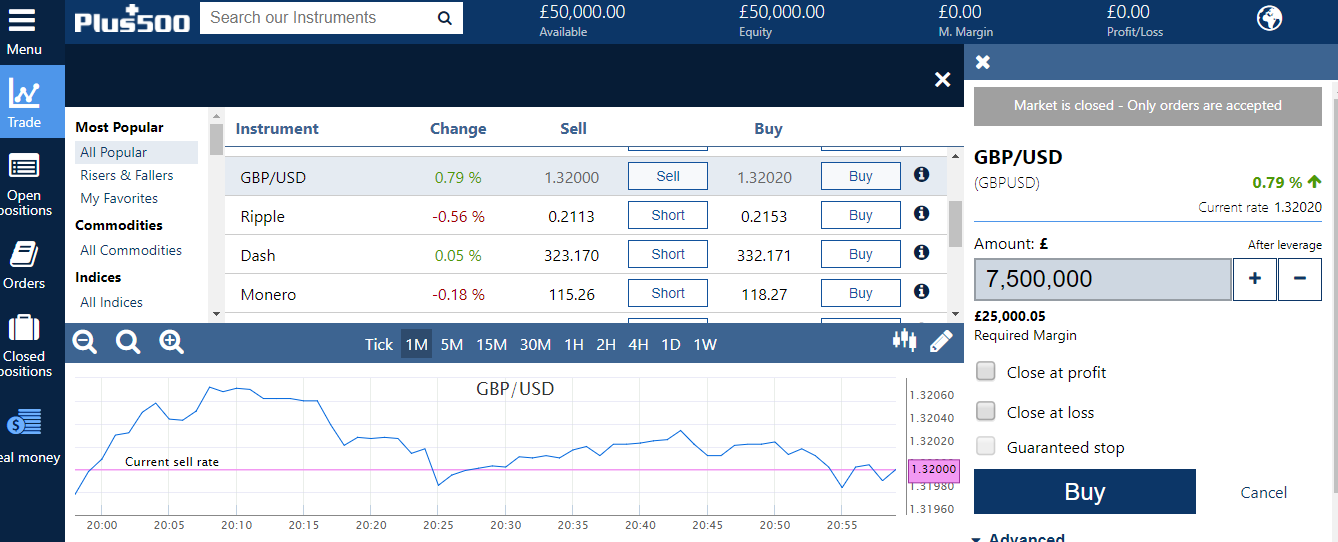Click the Instrument column header
This screenshot has height=542, width=1338.
click(277, 128)
